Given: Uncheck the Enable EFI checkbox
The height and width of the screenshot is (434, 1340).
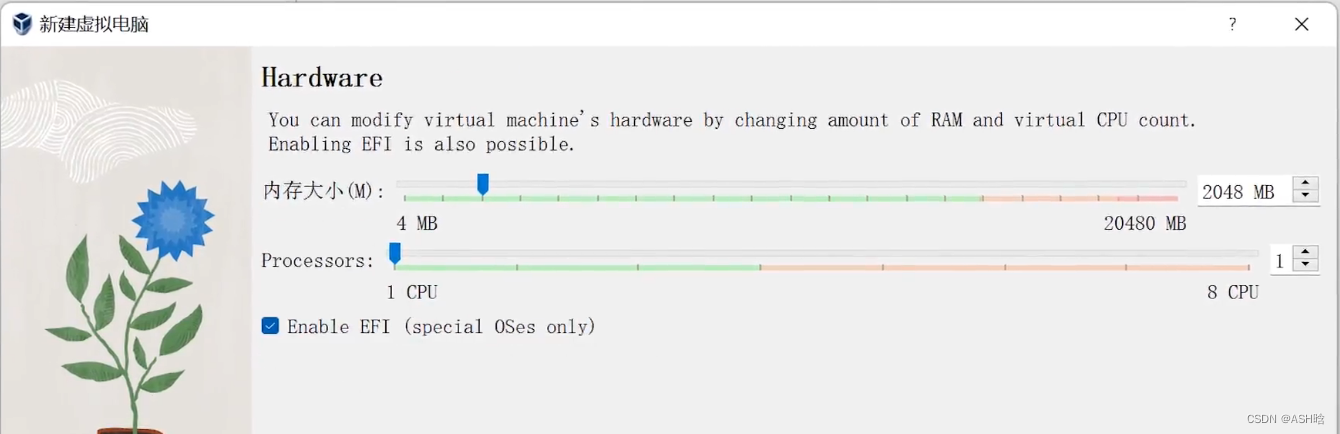Looking at the screenshot, I should click(270, 326).
